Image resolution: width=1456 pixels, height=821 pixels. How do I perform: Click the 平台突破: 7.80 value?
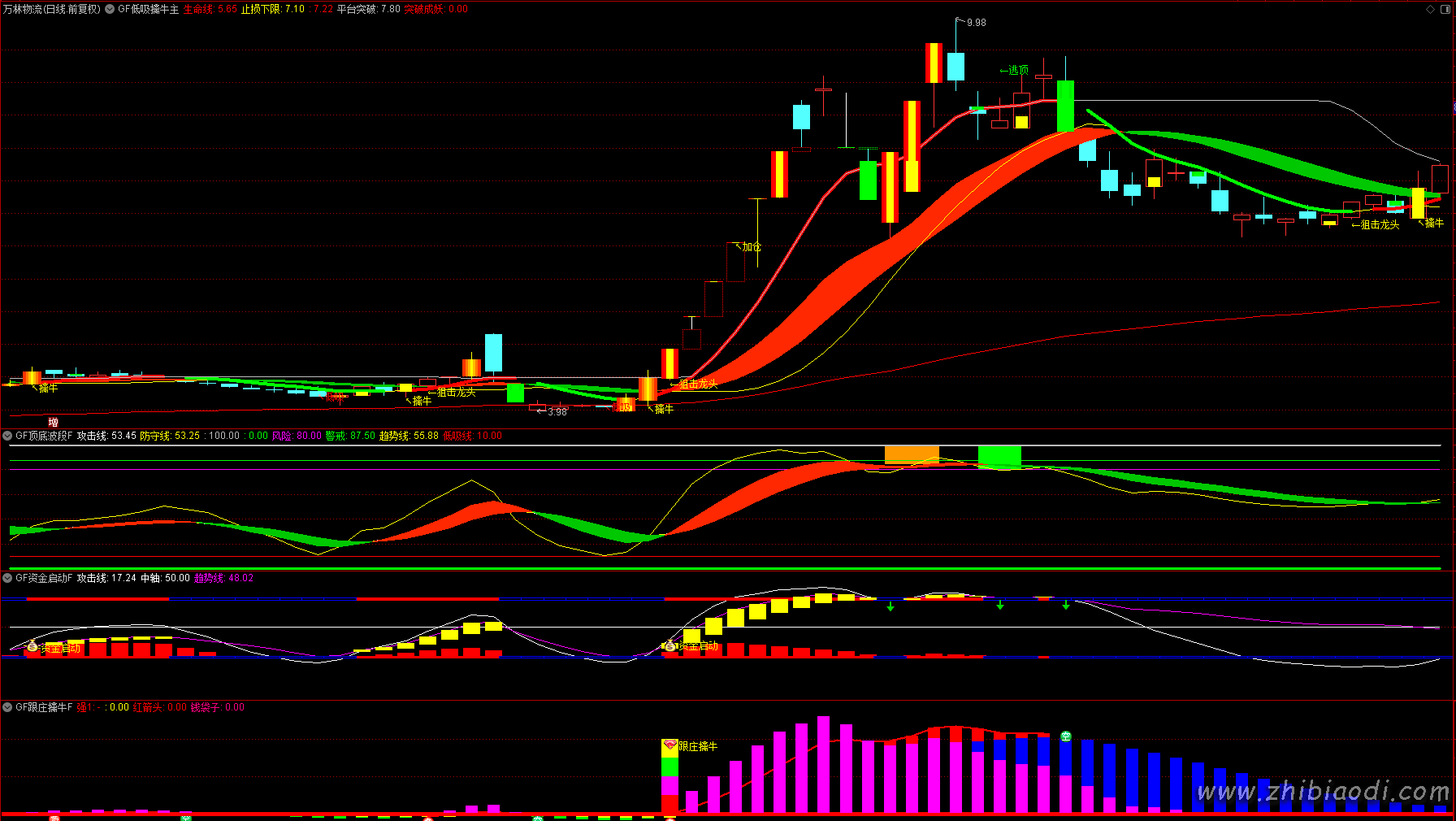click(x=369, y=9)
